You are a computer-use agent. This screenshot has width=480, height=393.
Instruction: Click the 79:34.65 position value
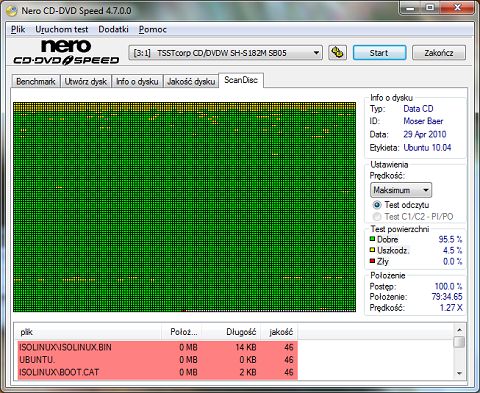447,297
